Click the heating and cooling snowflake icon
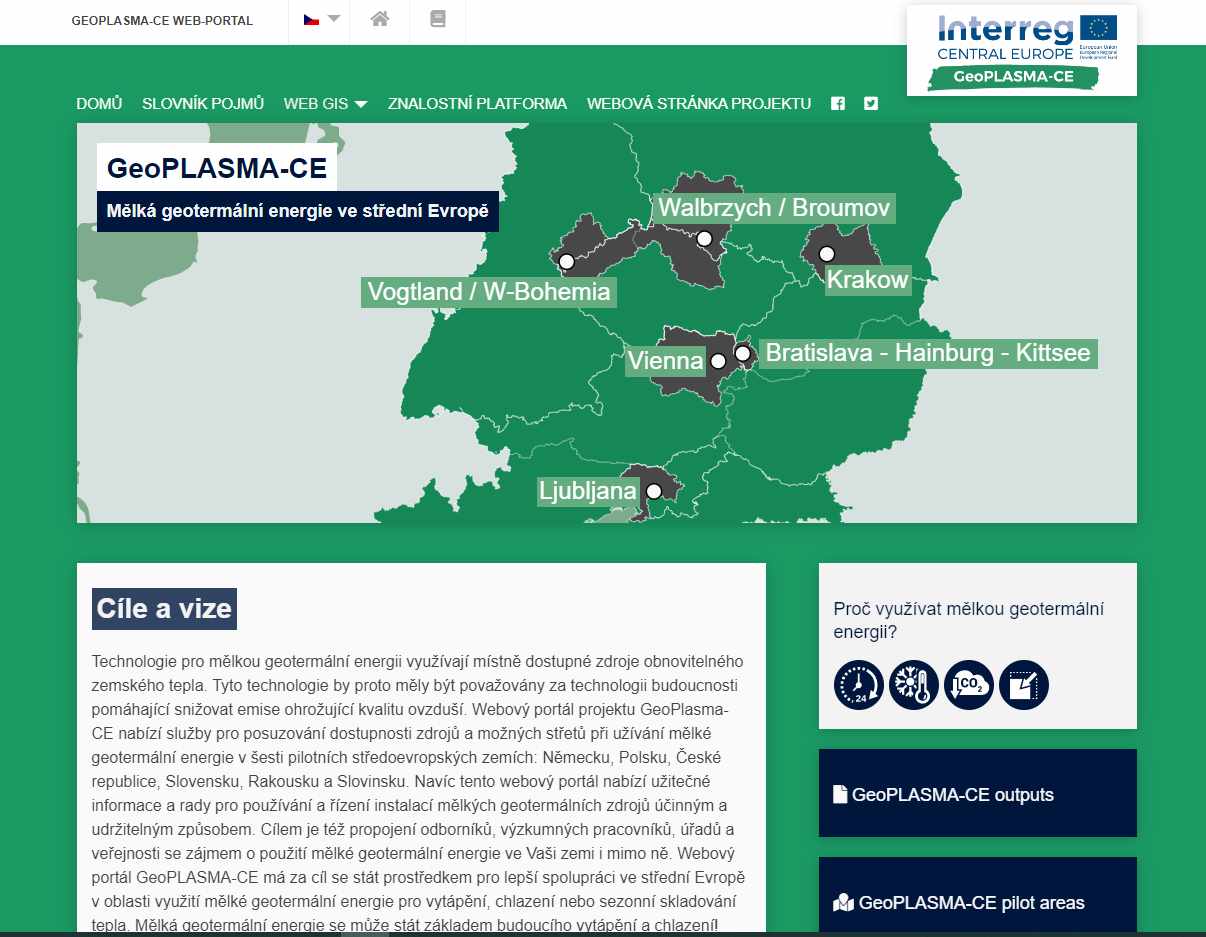 pyautogui.click(x=914, y=685)
